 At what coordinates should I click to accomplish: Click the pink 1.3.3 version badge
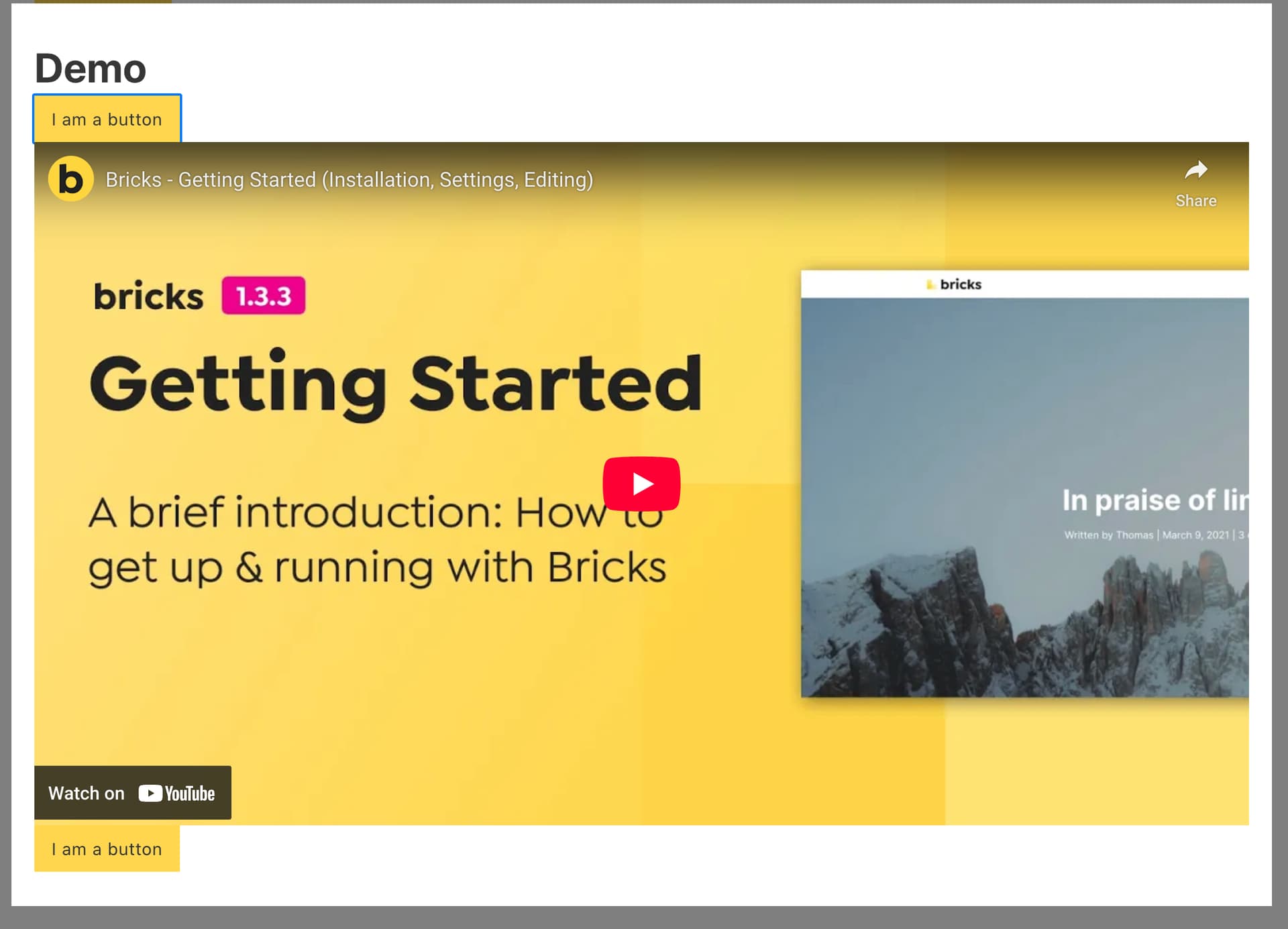click(264, 296)
